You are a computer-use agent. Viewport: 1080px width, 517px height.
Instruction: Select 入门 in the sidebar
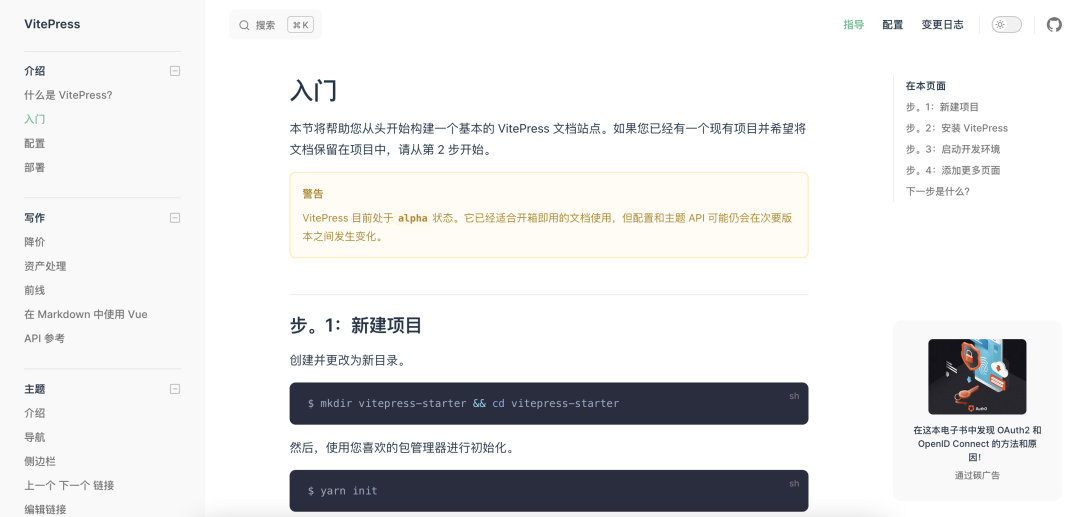(34, 119)
